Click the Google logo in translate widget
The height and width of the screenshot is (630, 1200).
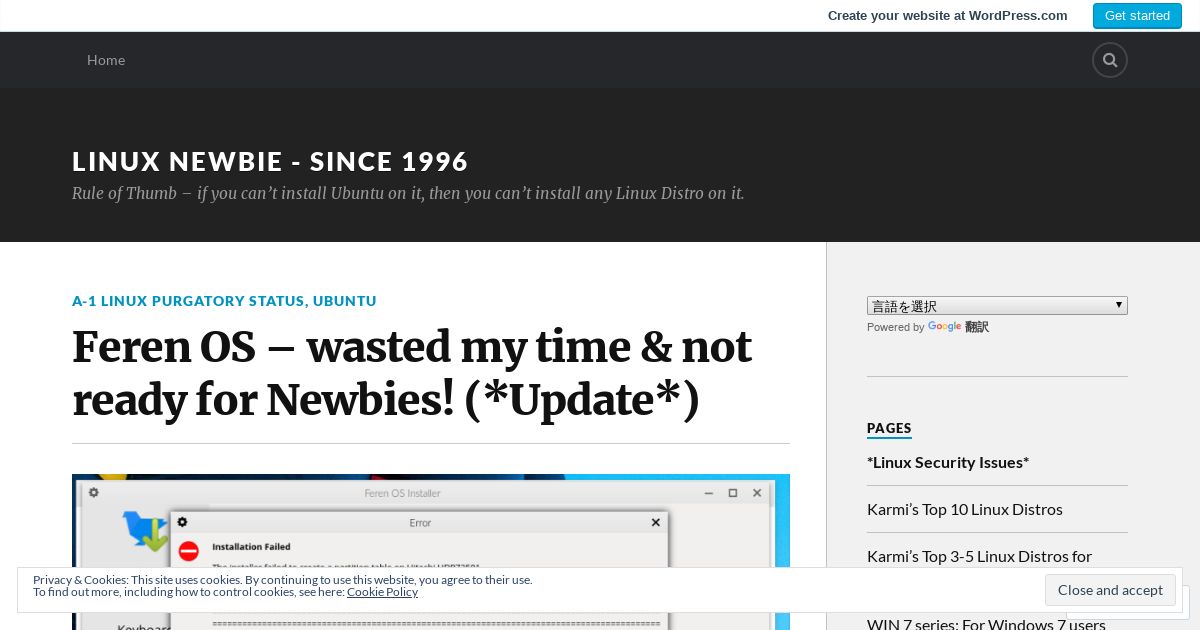(x=944, y=327)
